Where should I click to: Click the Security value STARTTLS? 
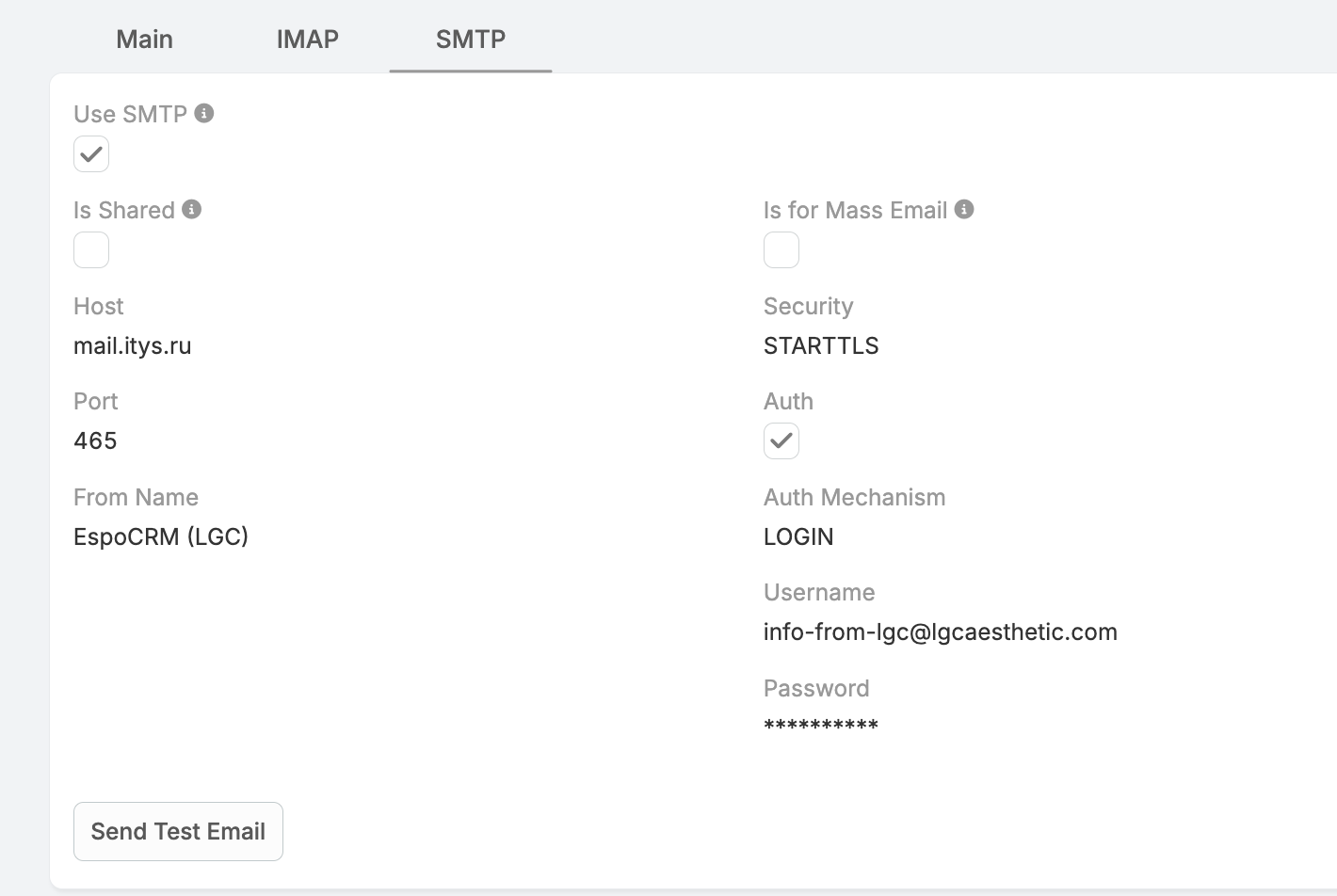tap(821, 346)
